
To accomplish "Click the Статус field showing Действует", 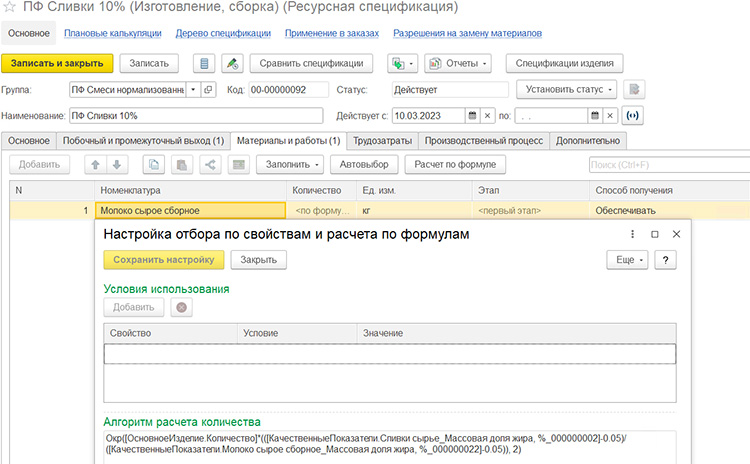I will coord(450,89).
